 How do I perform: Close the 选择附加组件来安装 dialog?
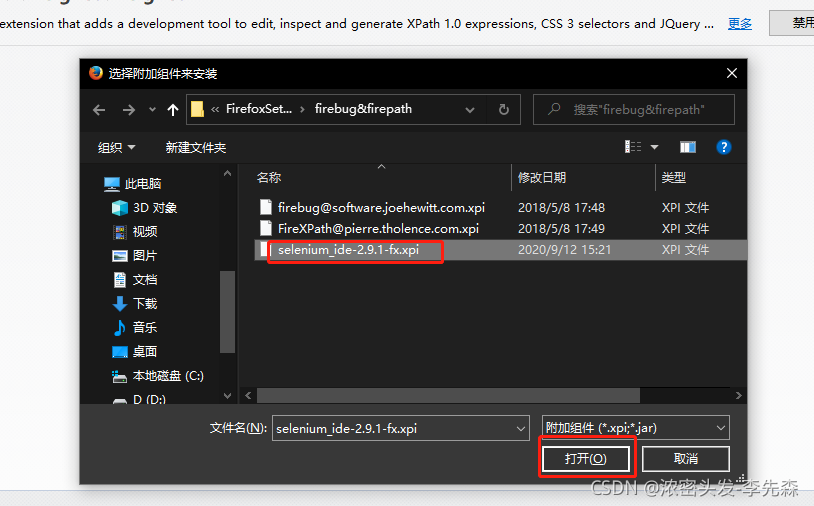point(732,73)
